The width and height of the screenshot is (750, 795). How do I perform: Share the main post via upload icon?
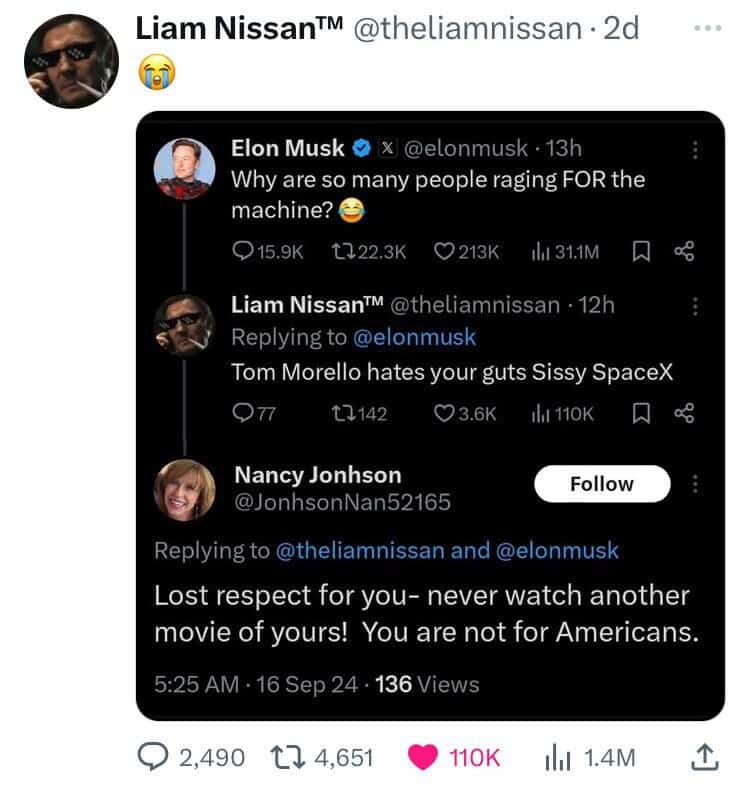[705, 757]
